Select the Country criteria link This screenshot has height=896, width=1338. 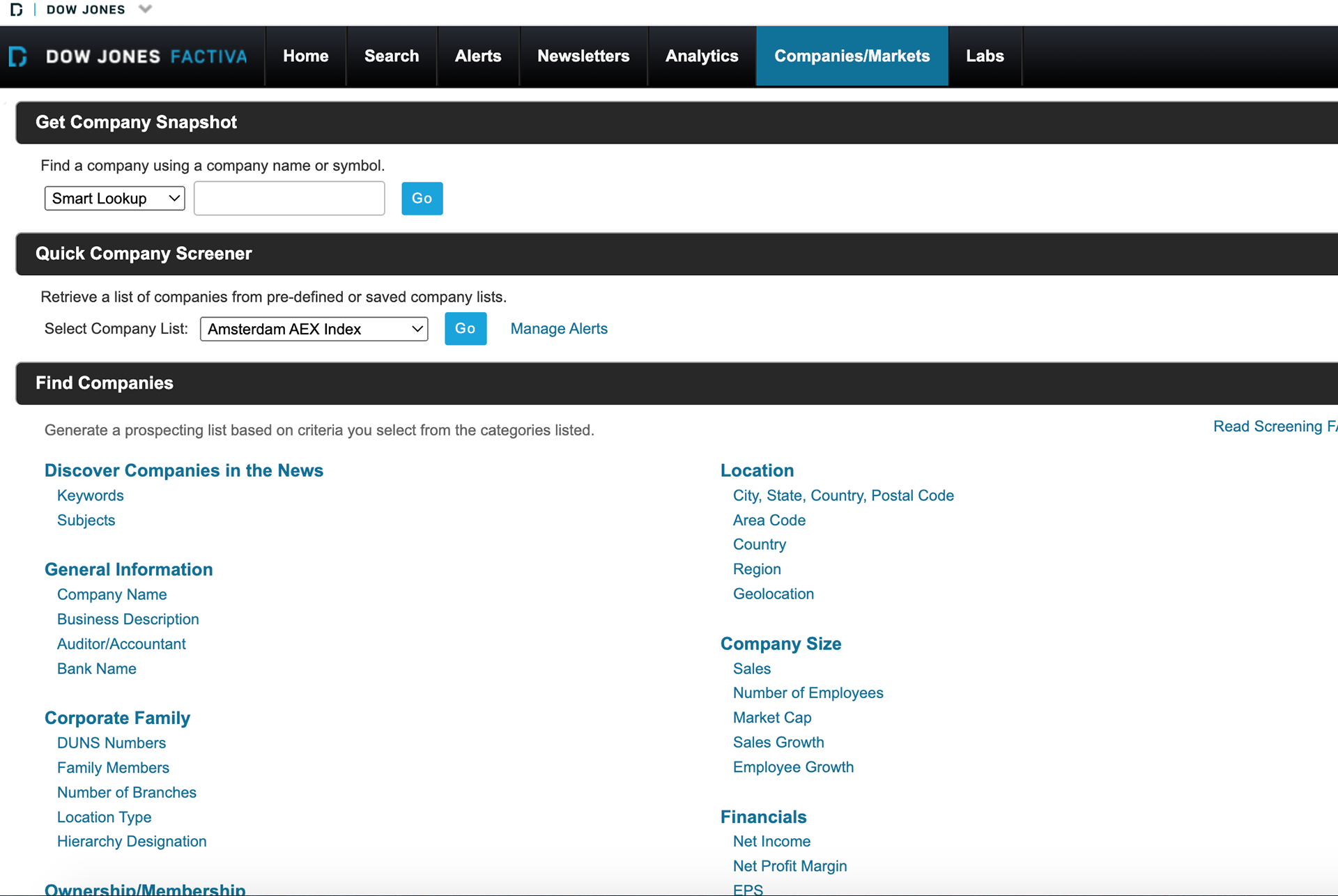point(760,545)
